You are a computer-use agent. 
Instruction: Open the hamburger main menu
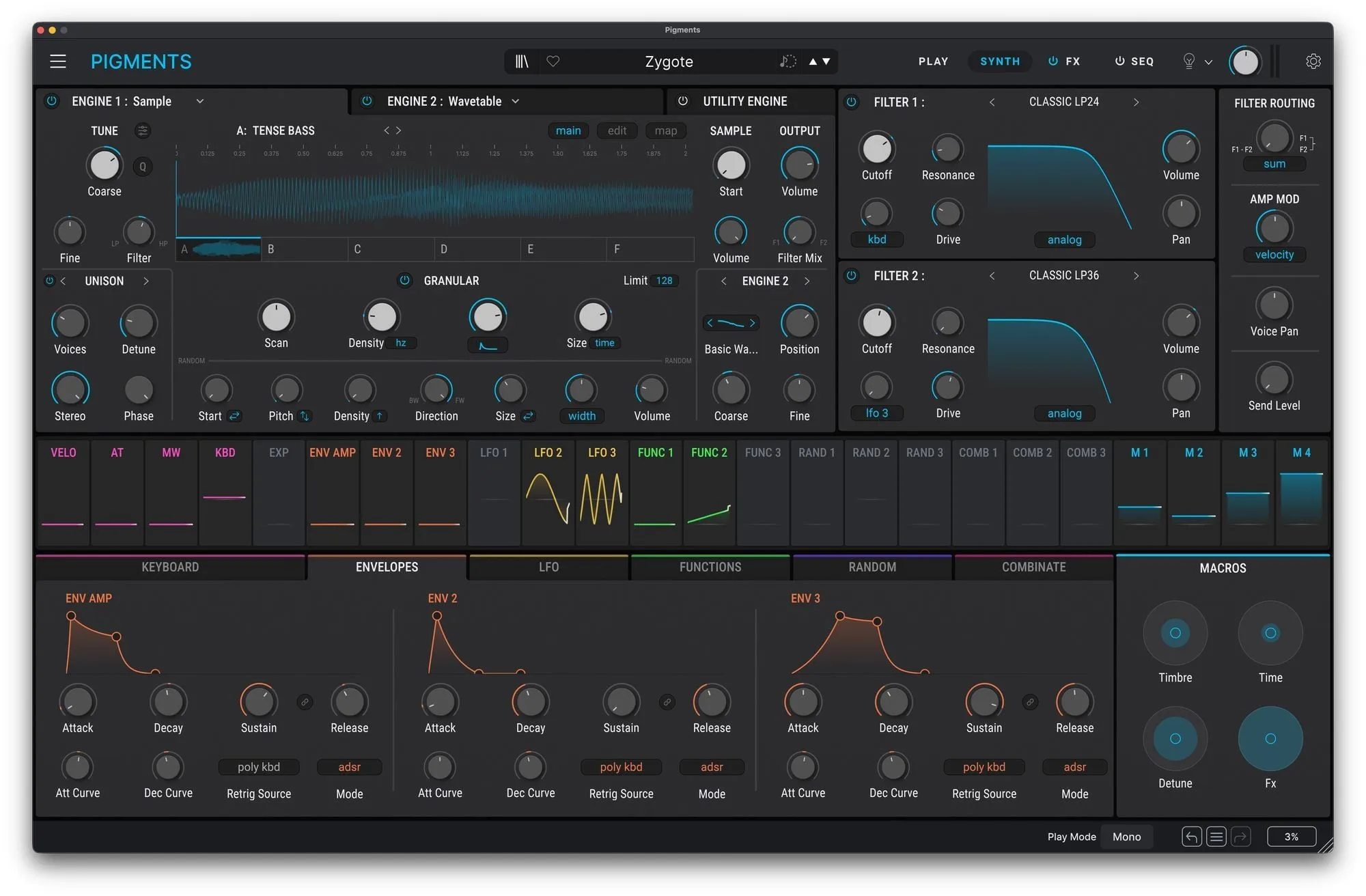[58, 61]
